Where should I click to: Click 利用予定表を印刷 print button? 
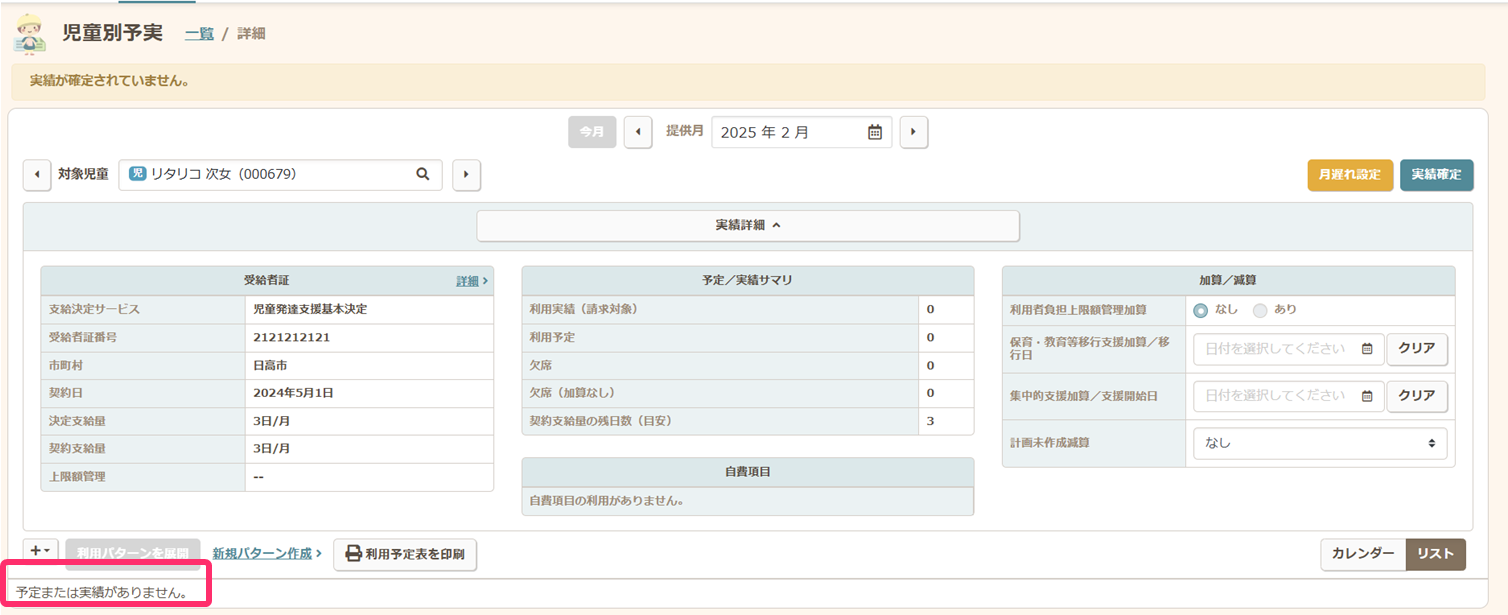(405, 554)
